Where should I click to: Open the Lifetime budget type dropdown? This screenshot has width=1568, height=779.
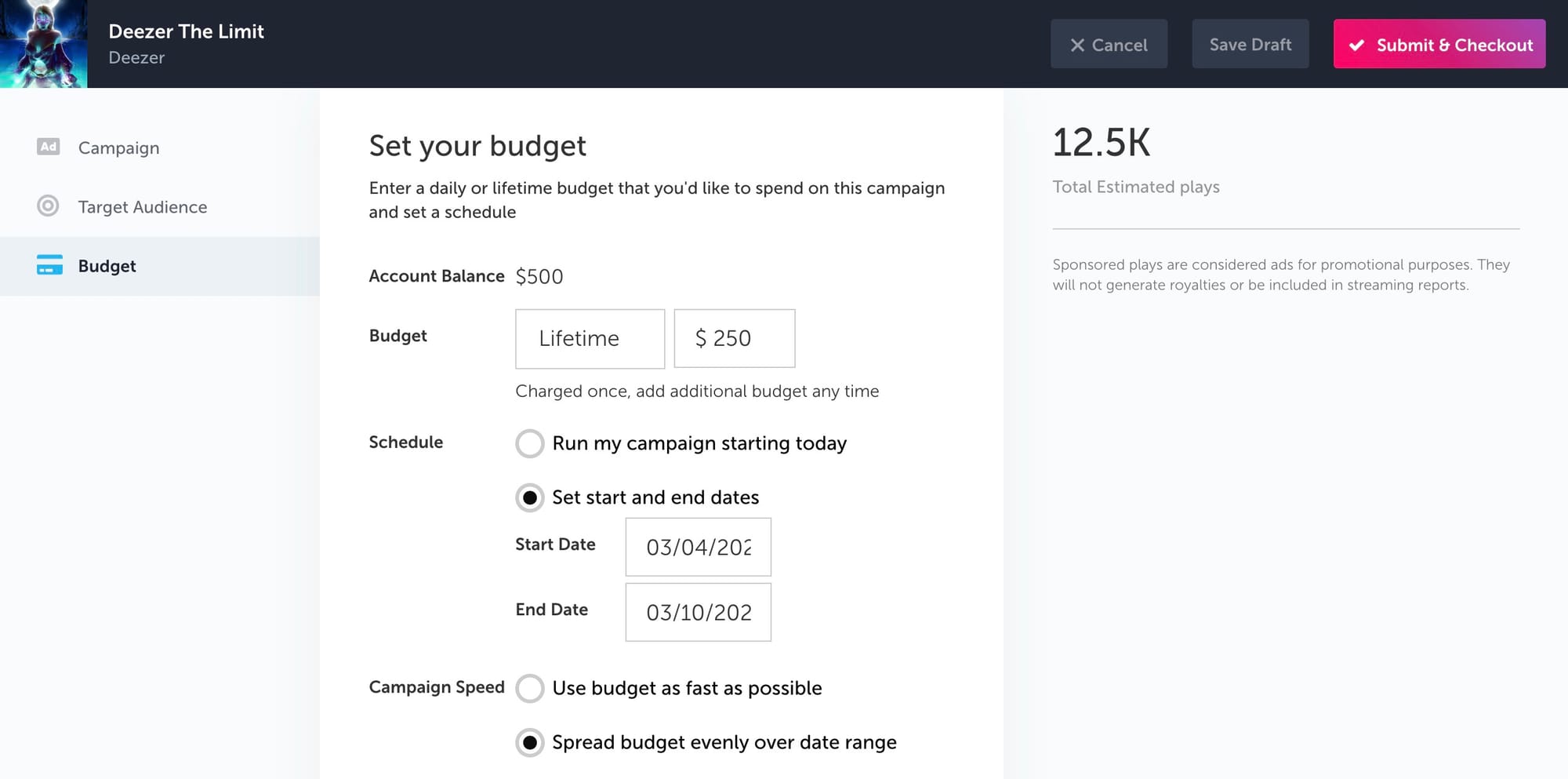point(590,338)
